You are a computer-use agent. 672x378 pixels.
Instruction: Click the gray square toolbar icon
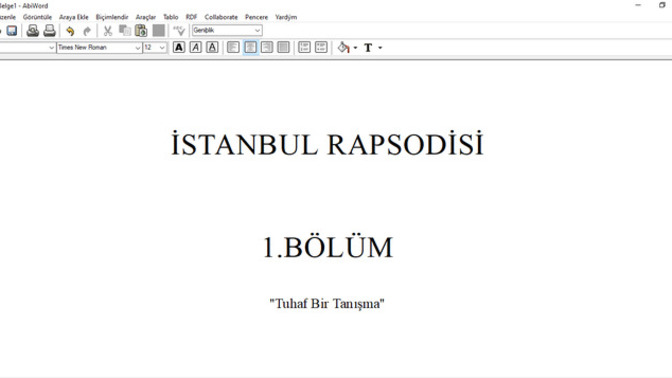[159, 30]
